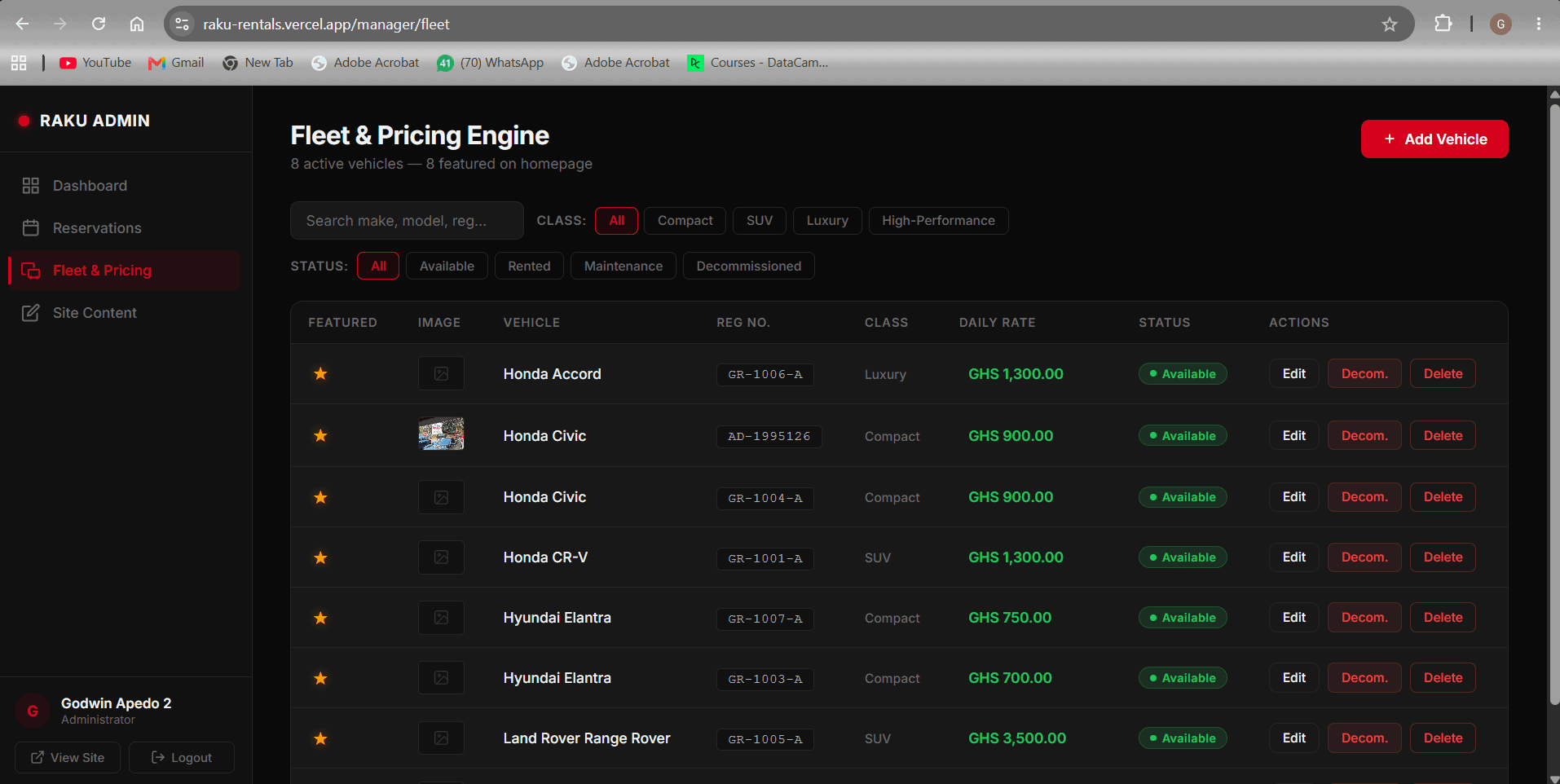The width and height of the screenshot is (1560, 784).
Task: Select the All class filter
Action: (x=617, y=221)
